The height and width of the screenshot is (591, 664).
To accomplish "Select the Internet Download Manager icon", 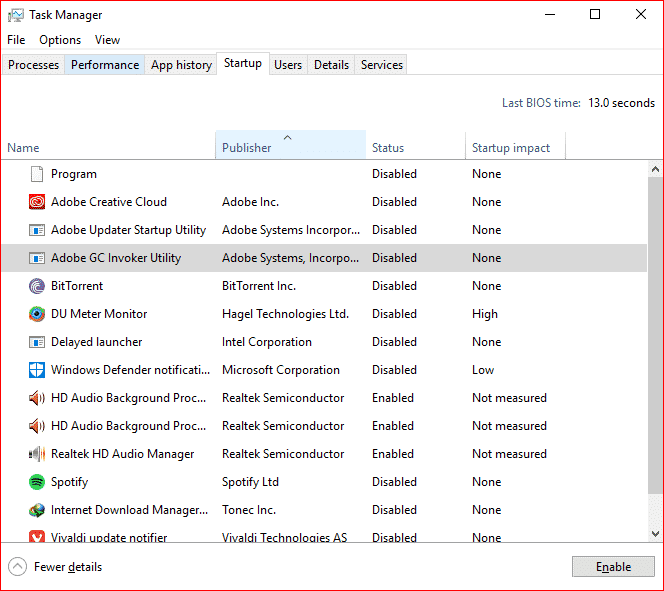I will [37, 510].
